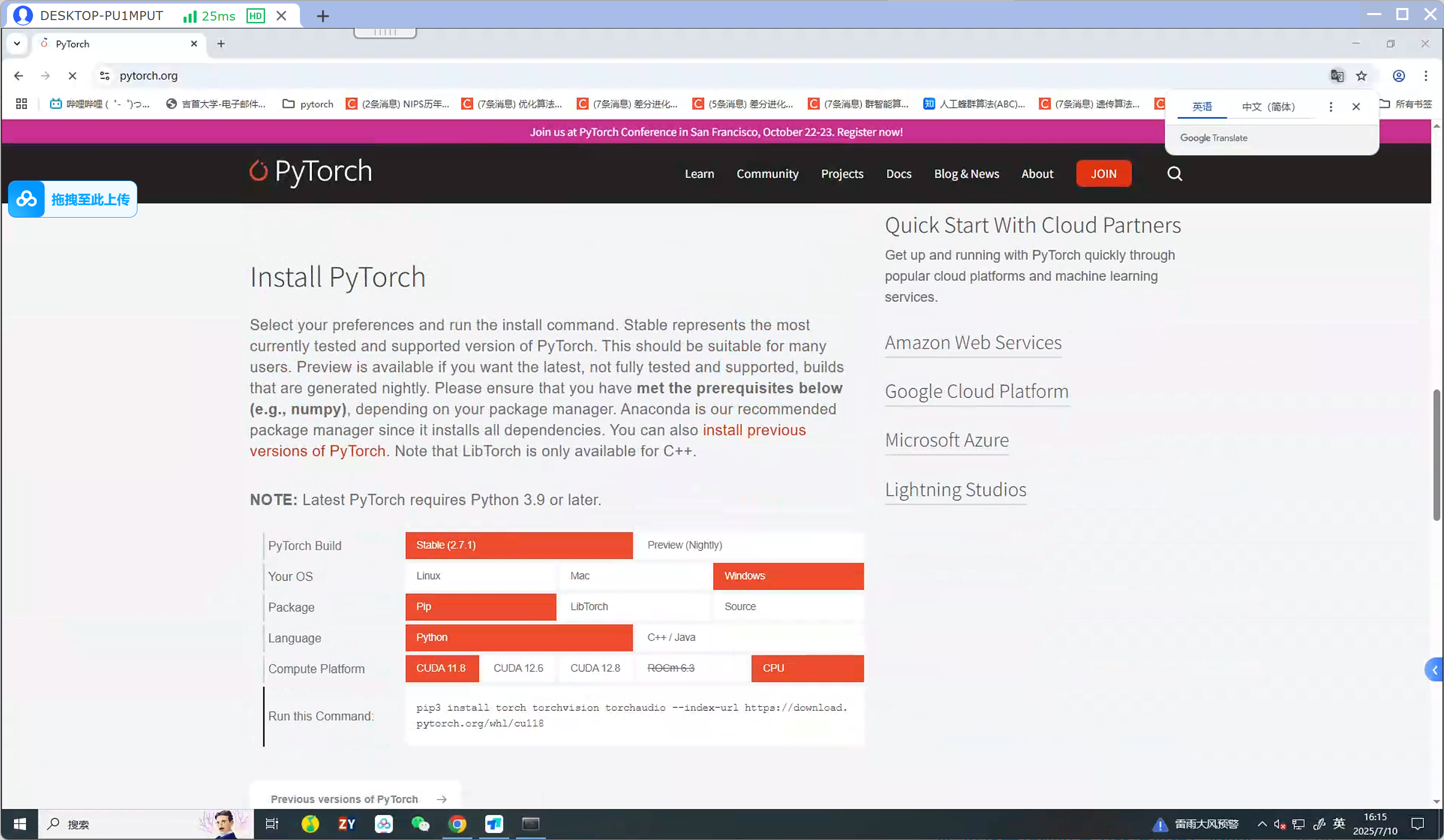Viewport: 1444px width, 840px height.
Task: View site information icon beside pytorch.org
Action: click(104, 76)
